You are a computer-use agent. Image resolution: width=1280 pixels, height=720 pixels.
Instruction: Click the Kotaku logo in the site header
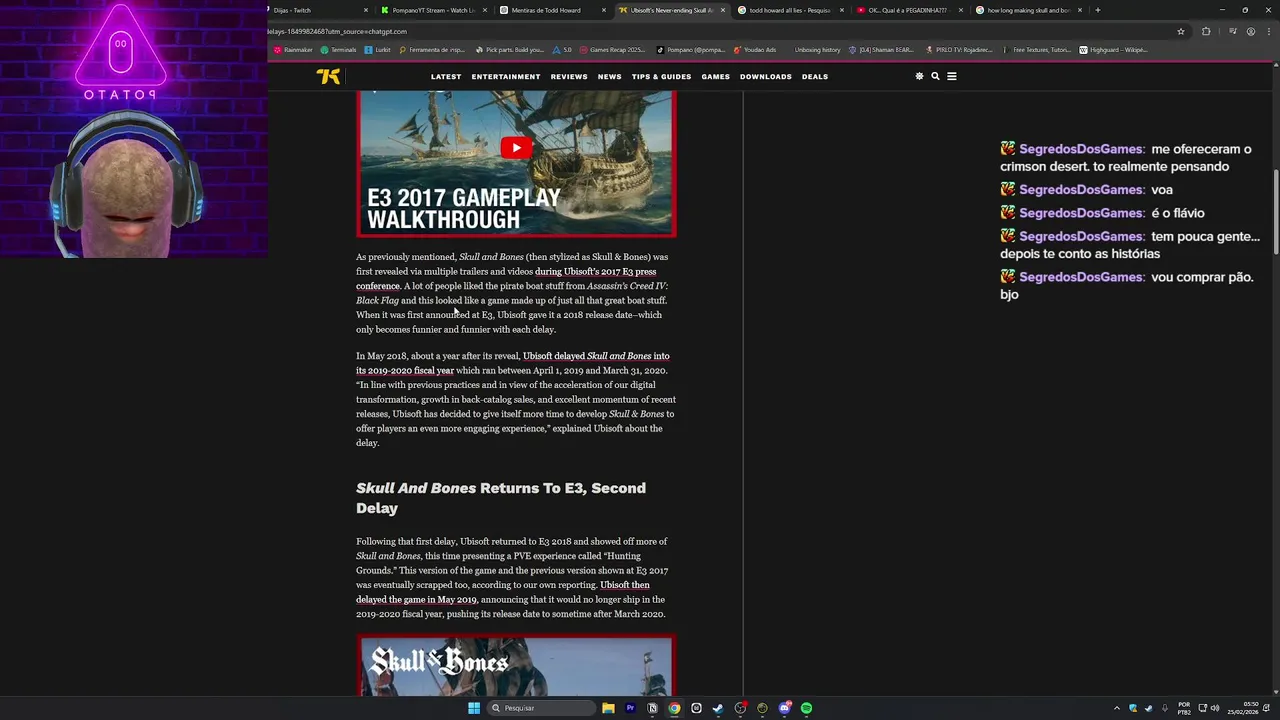[328, 77]
